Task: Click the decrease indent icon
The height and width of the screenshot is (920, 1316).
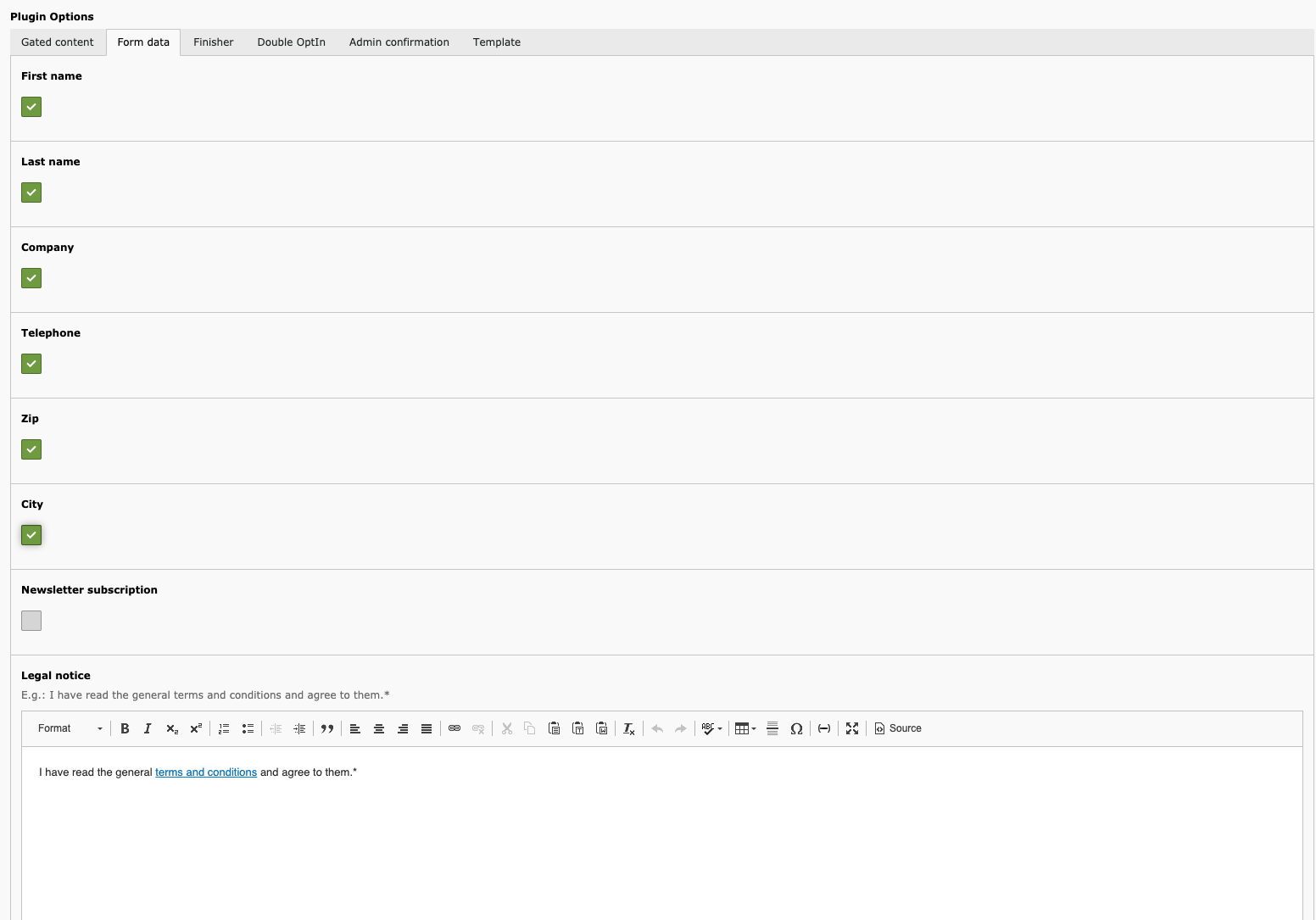Action: (276, 728)
